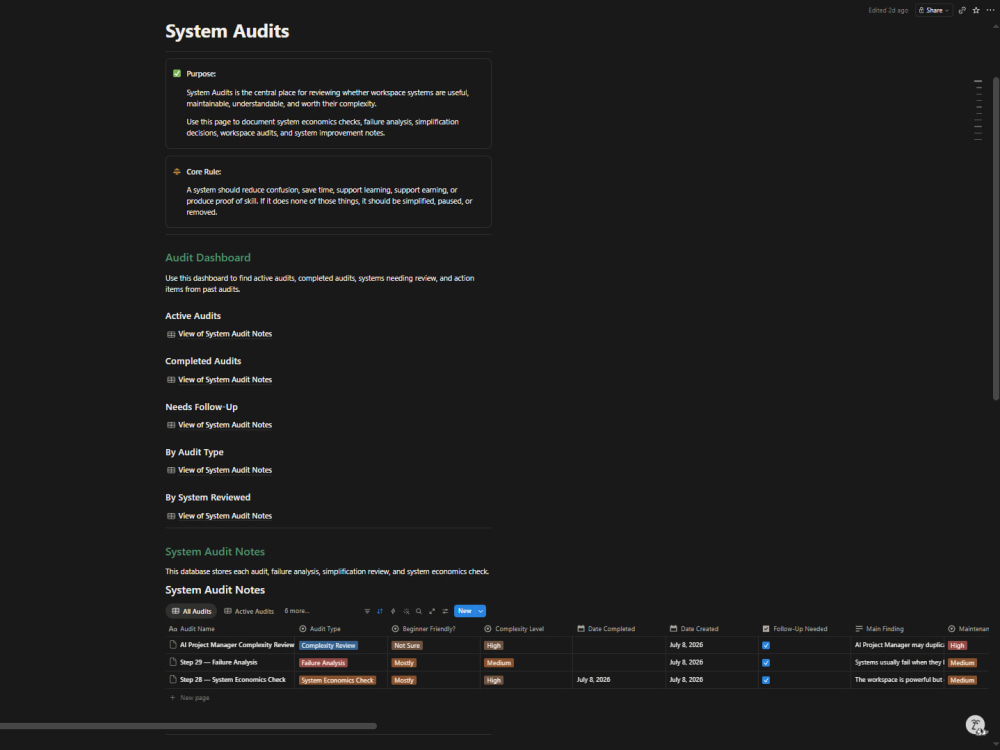Viewport: 1000px width, 750px height.
Task: Open the View of System Audit Notes link under Completed Audits
Action: point(224,379)
